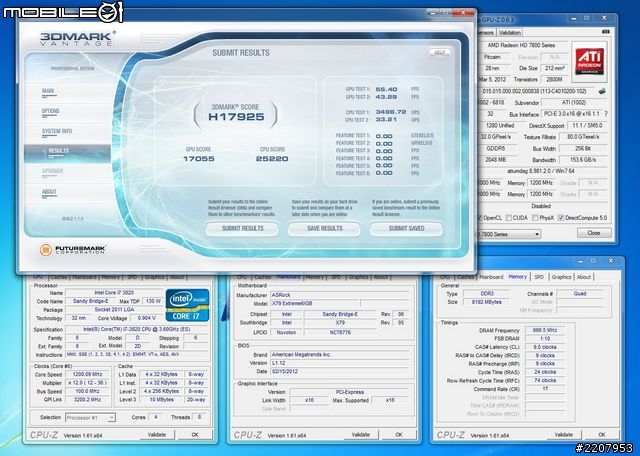Click the Channels value Quad in CPU-Z
Viewport: 640px width, 456px height.
click(x=580, y=294)
